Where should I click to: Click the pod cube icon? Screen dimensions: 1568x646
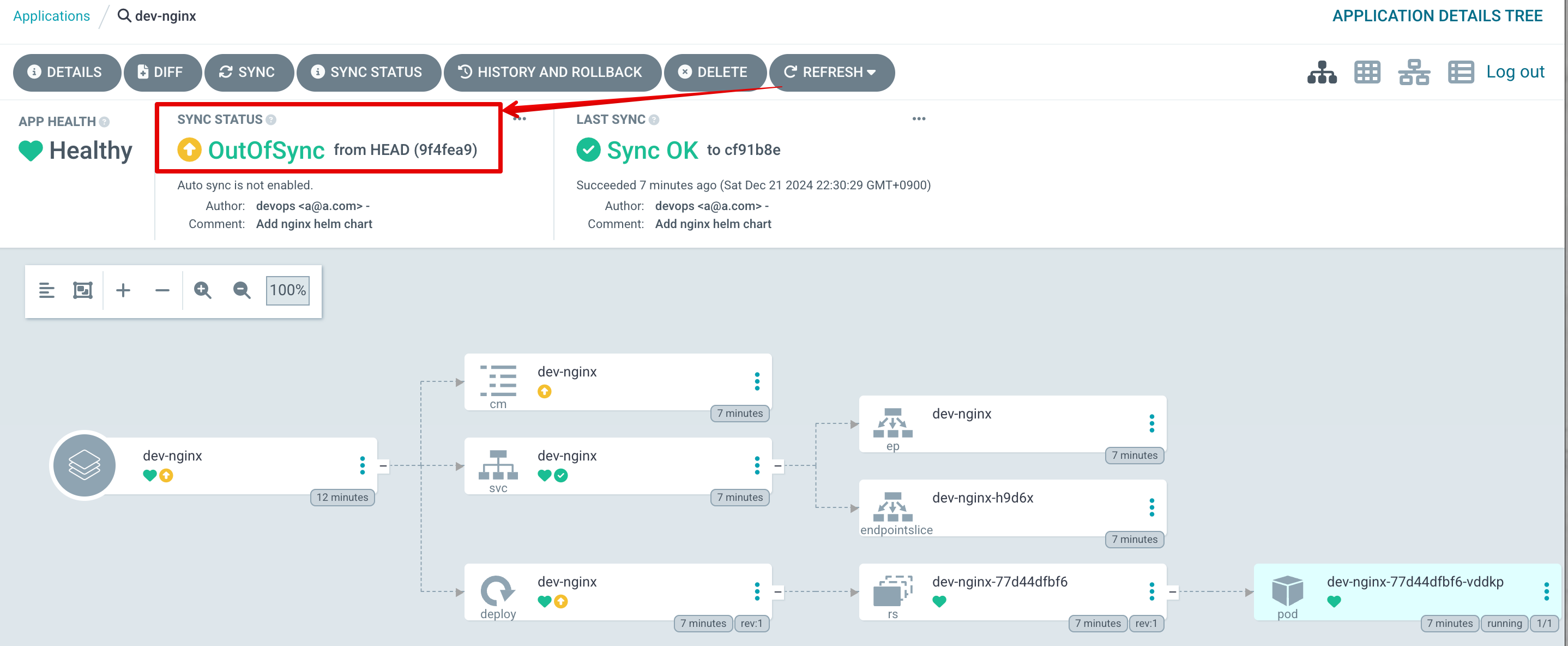click(x=1287, y=590)
